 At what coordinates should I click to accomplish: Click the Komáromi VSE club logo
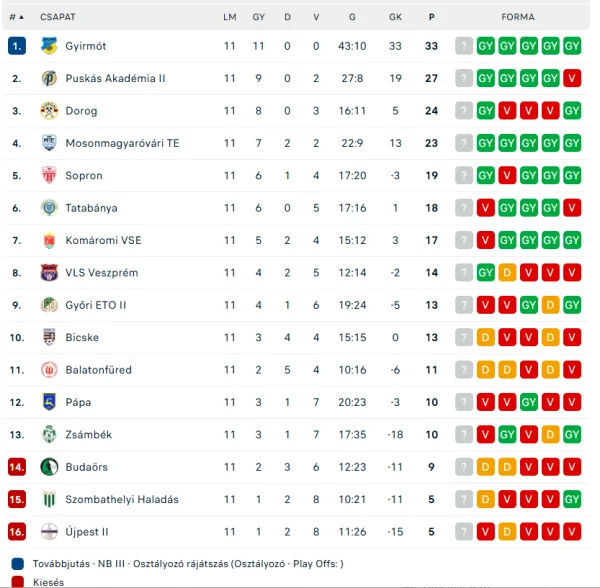pyautogui.click(x=49, y=240)
